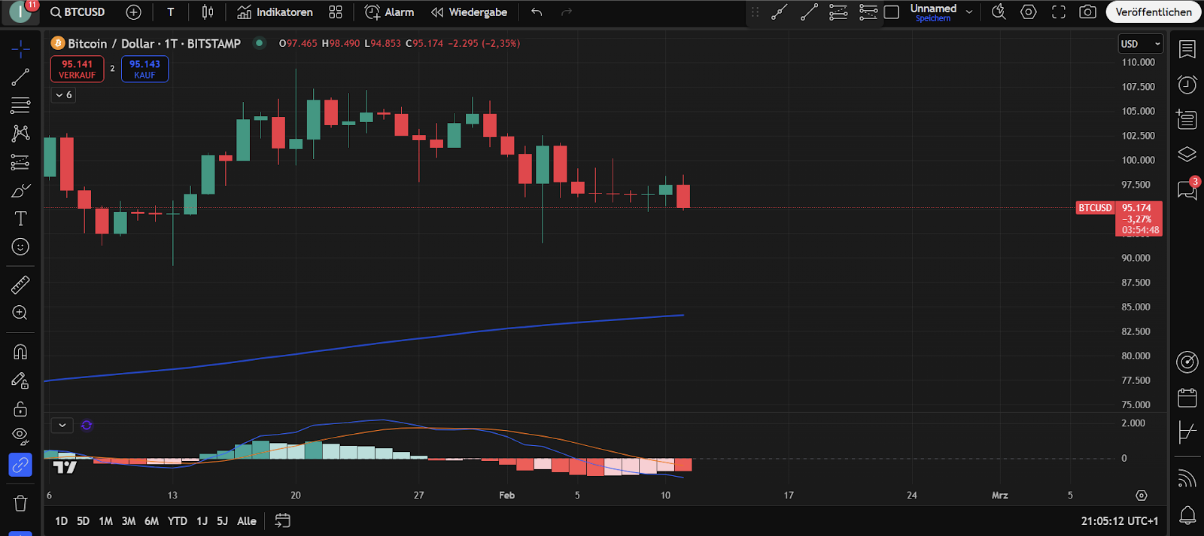Pick the text annotation tool
The height and width of the screenshot is (536, 1204).
point(20,218)
